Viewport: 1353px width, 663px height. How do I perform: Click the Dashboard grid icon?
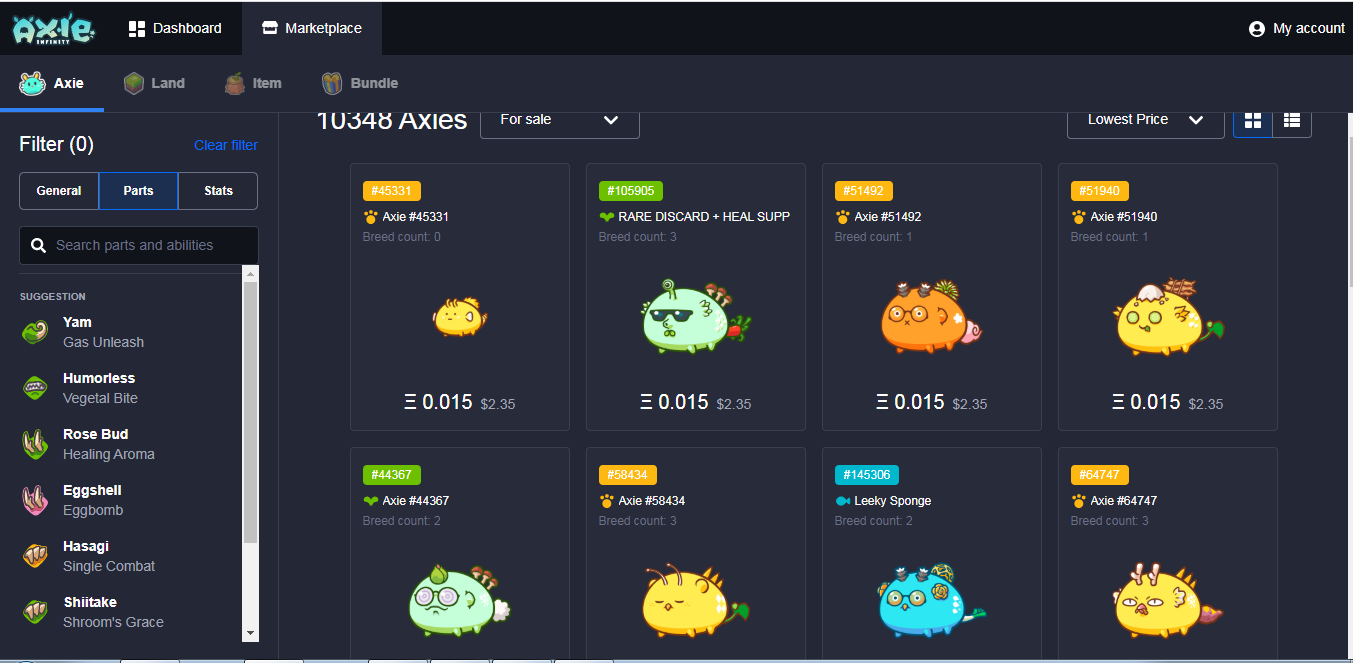137,28
